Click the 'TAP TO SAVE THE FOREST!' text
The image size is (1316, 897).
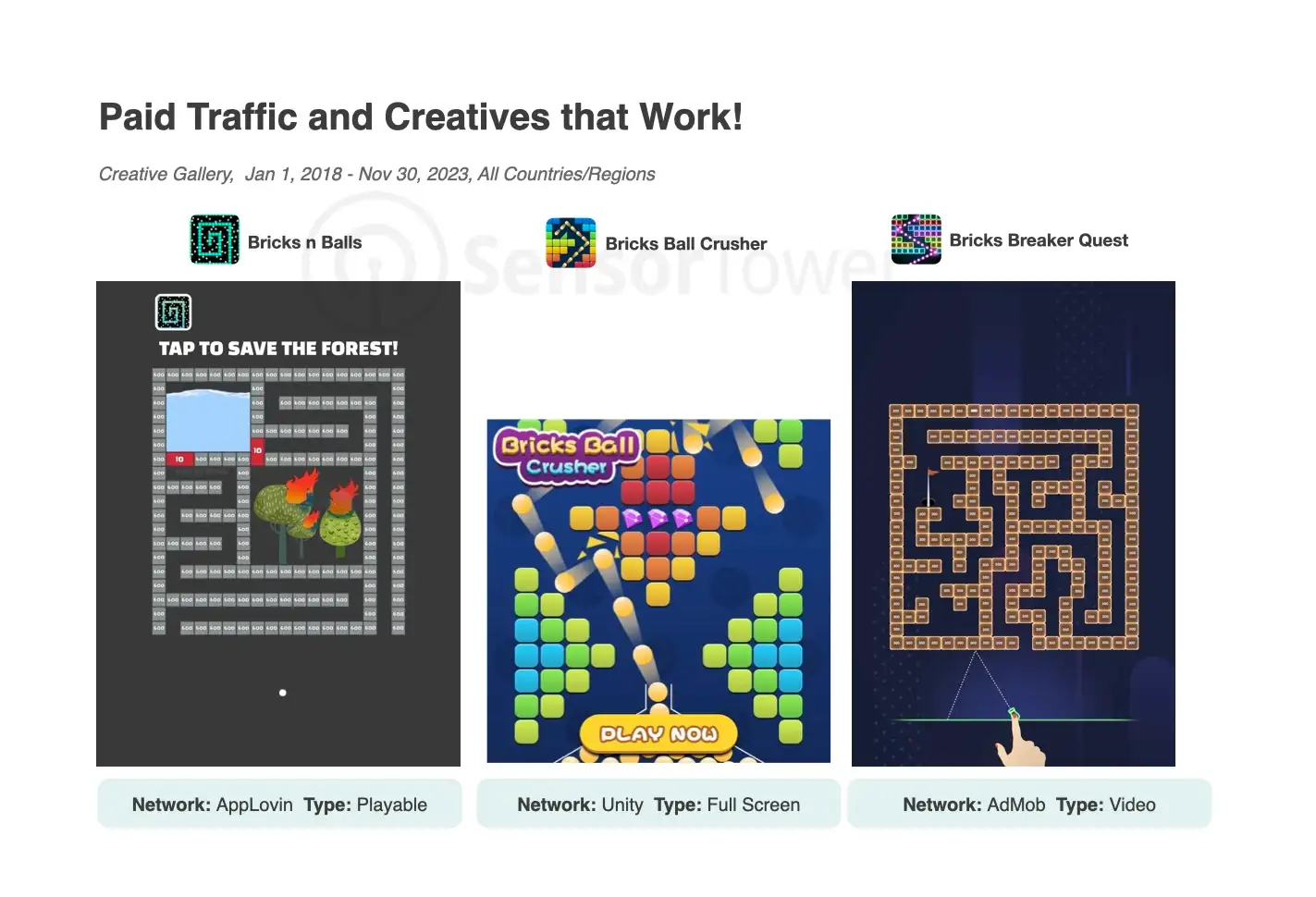pos(278,349)
